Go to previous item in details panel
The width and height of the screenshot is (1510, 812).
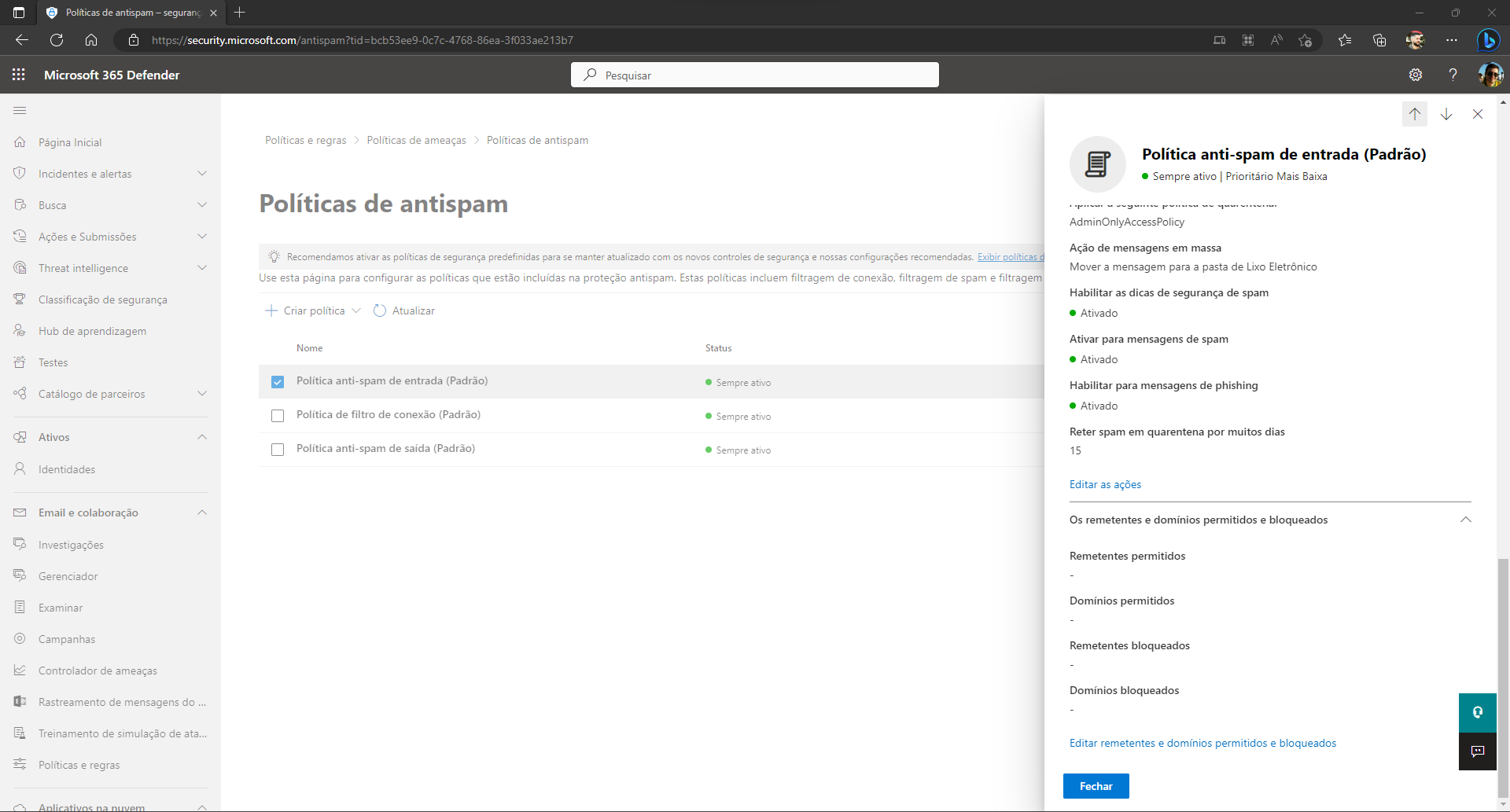pyautogui.click(x=1415, y=114)
